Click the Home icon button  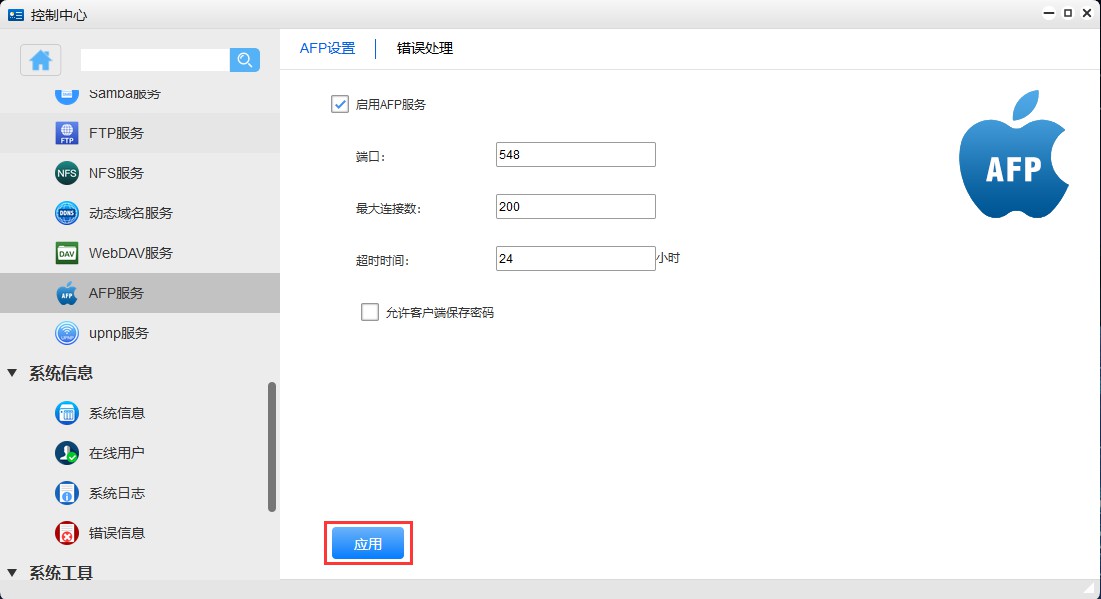(41, 60)
